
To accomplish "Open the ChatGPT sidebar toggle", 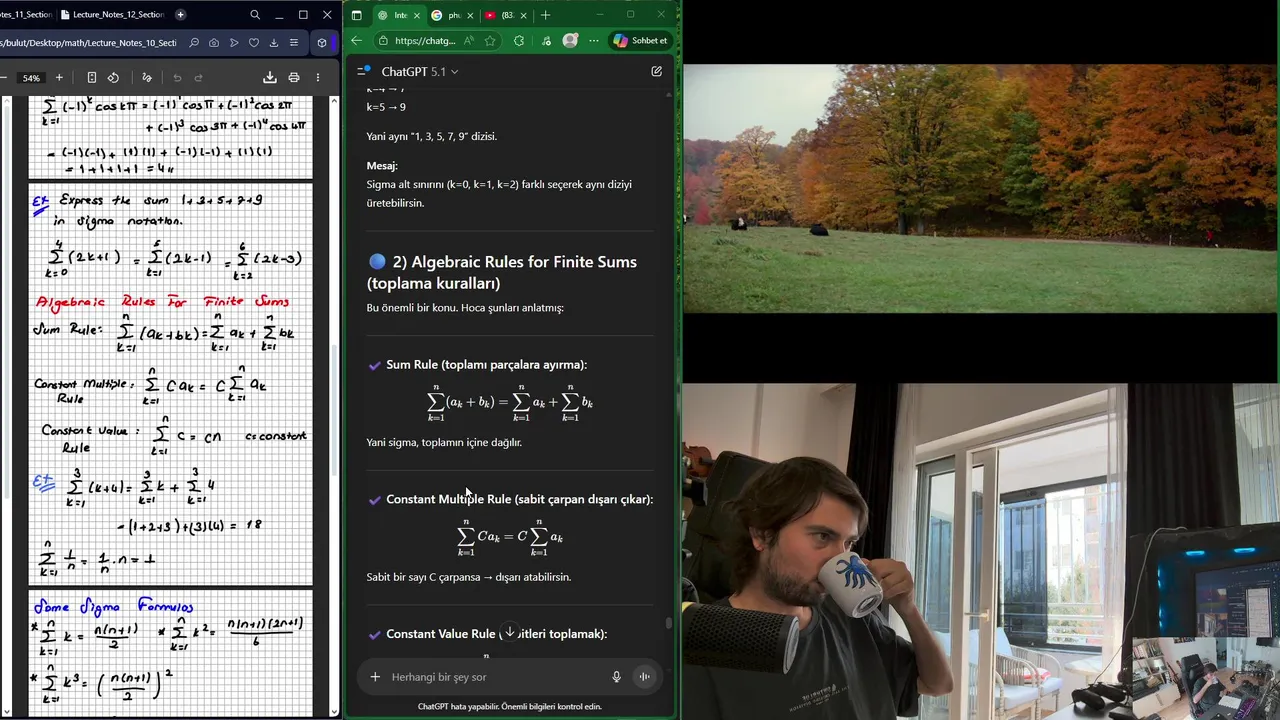I will [364, 71].
